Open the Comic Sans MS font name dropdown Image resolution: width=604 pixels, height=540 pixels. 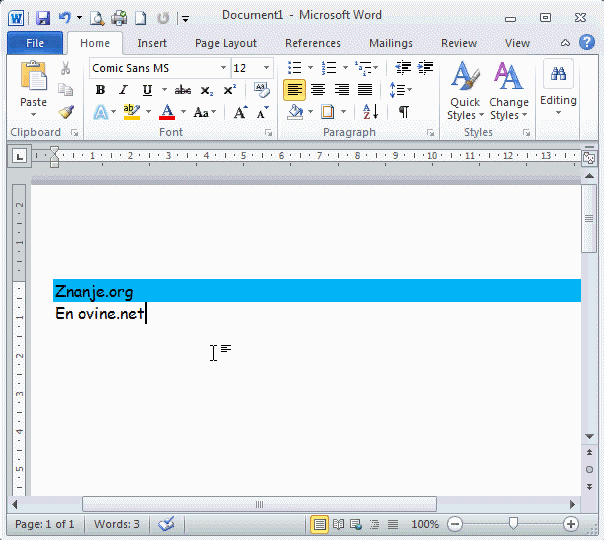(223, 68)
